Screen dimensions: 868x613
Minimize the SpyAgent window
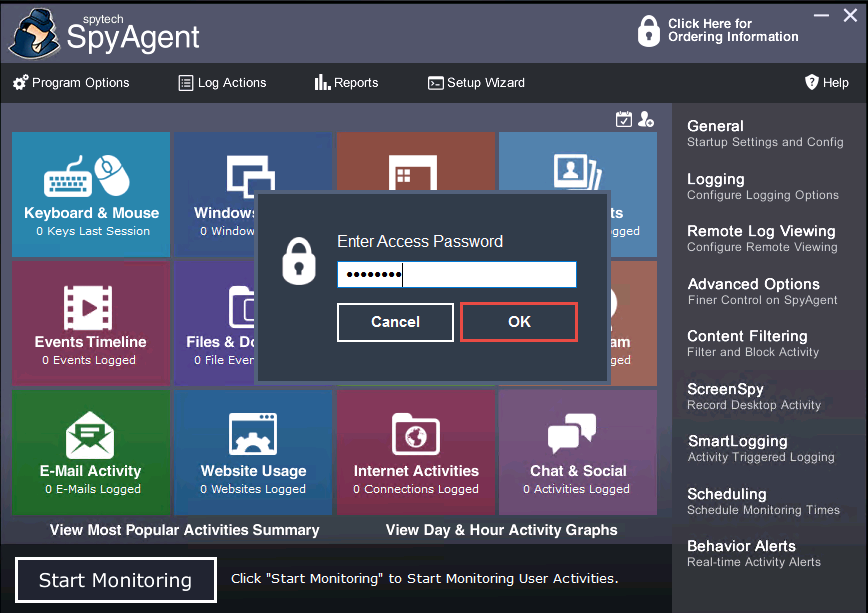click(x=822, y=16)
